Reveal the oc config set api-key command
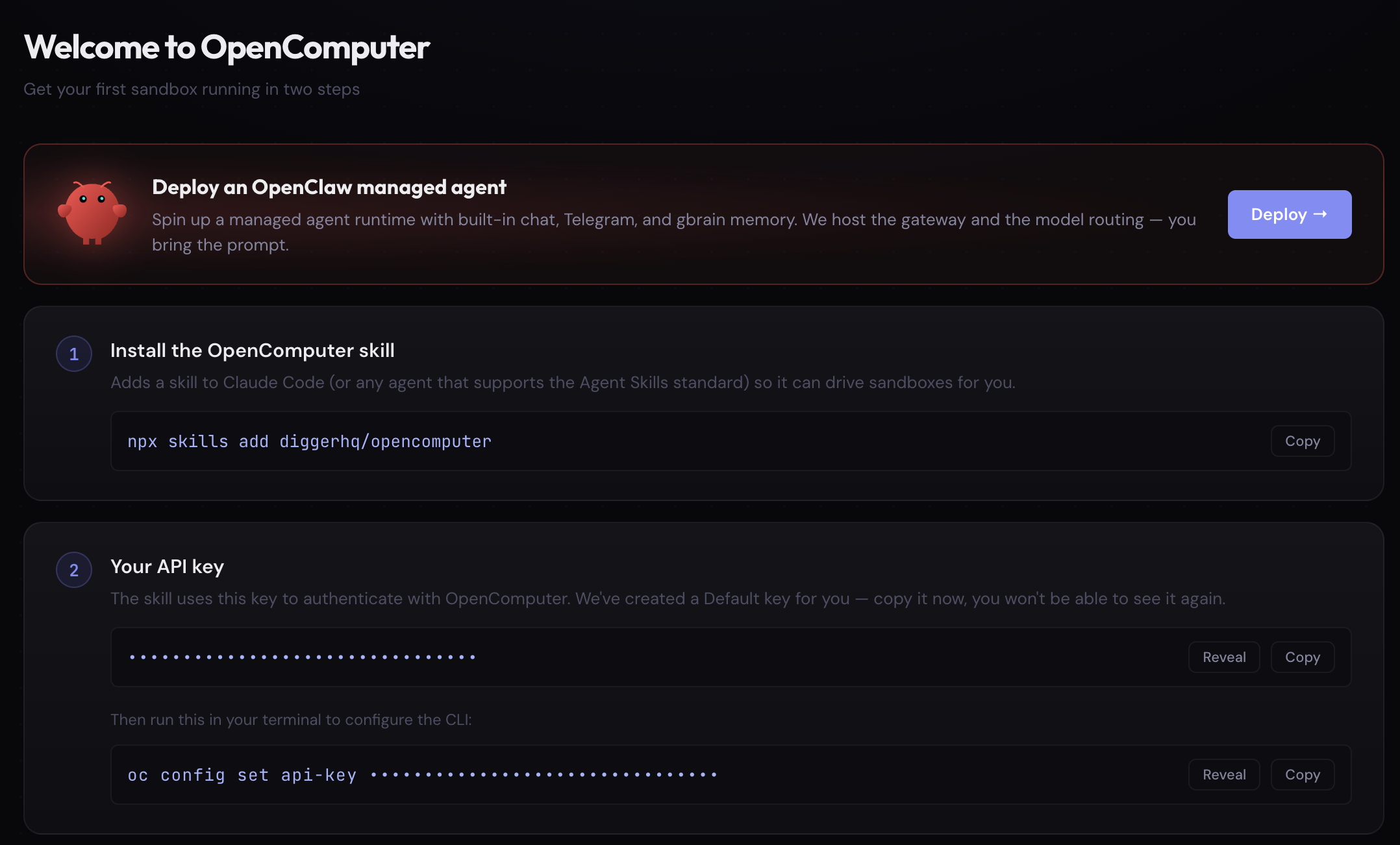1400x845 pixels. [1224, 774]
